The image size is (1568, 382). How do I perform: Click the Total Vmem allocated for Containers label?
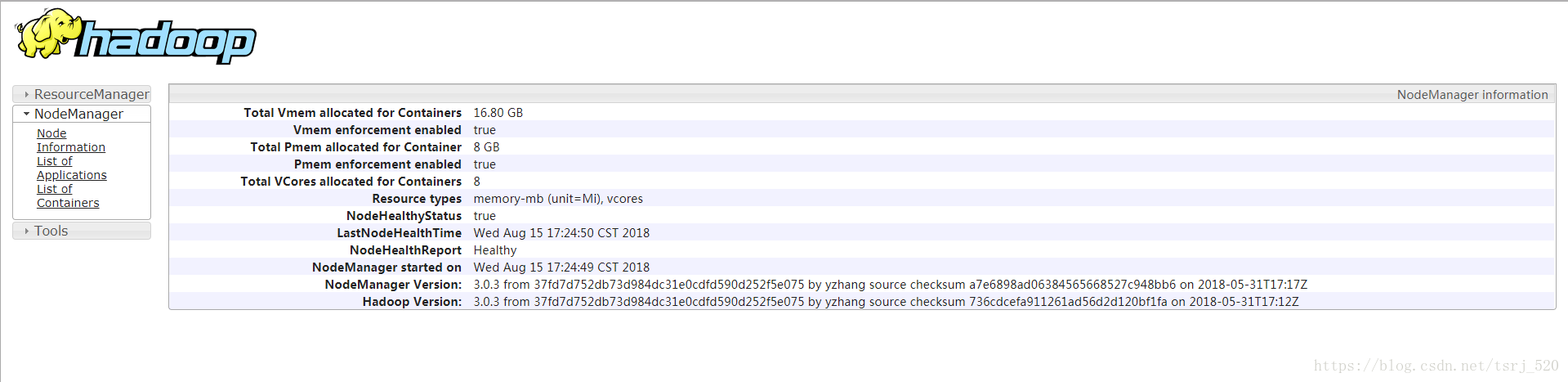[x=352, y=113]
